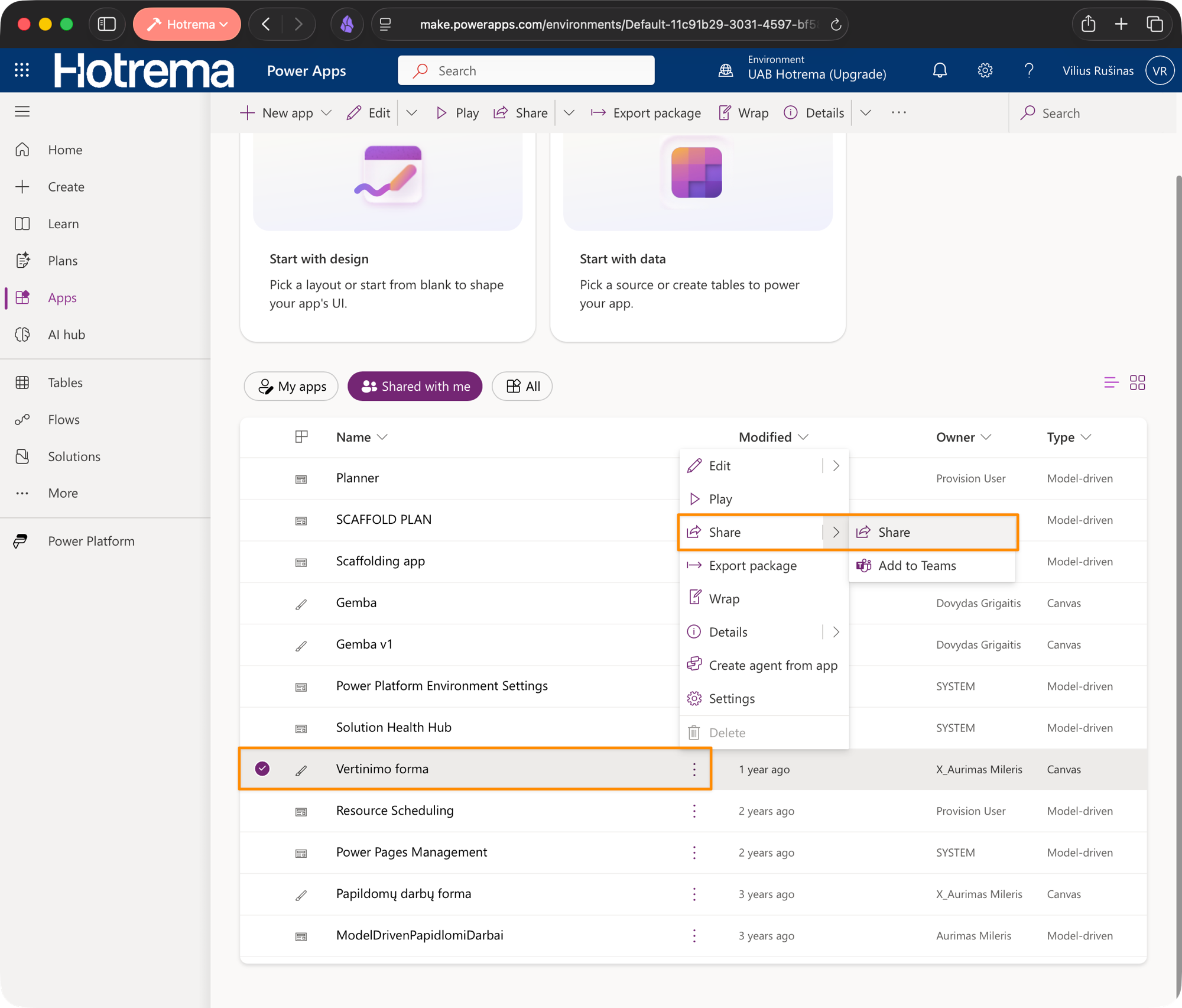Open the app launcher waffle icon
Image resolution: width=1182 pixels, height=1008 pixels.
pyautogui.click(x=22, y=70)
